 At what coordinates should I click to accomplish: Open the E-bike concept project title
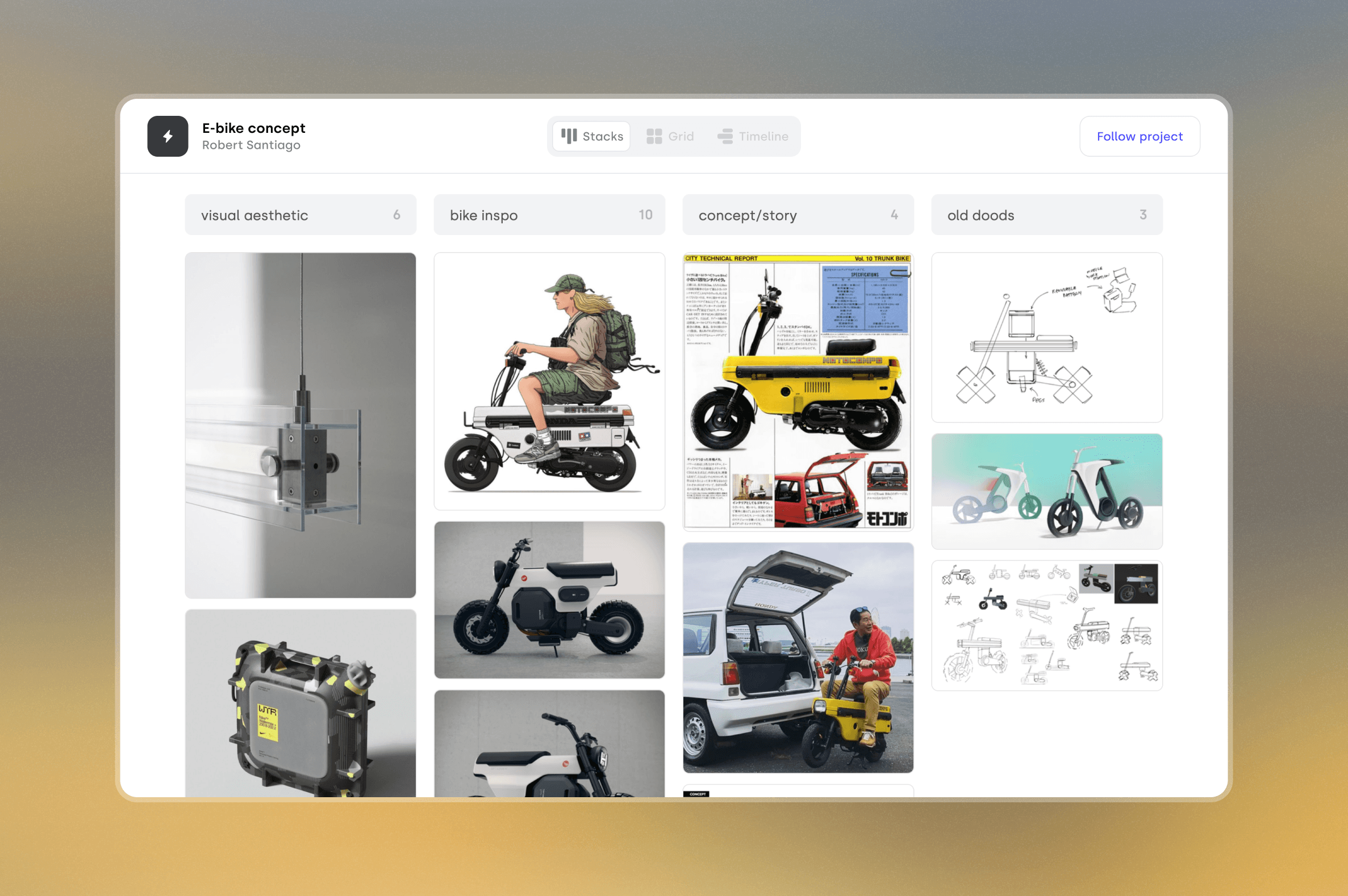254,128
